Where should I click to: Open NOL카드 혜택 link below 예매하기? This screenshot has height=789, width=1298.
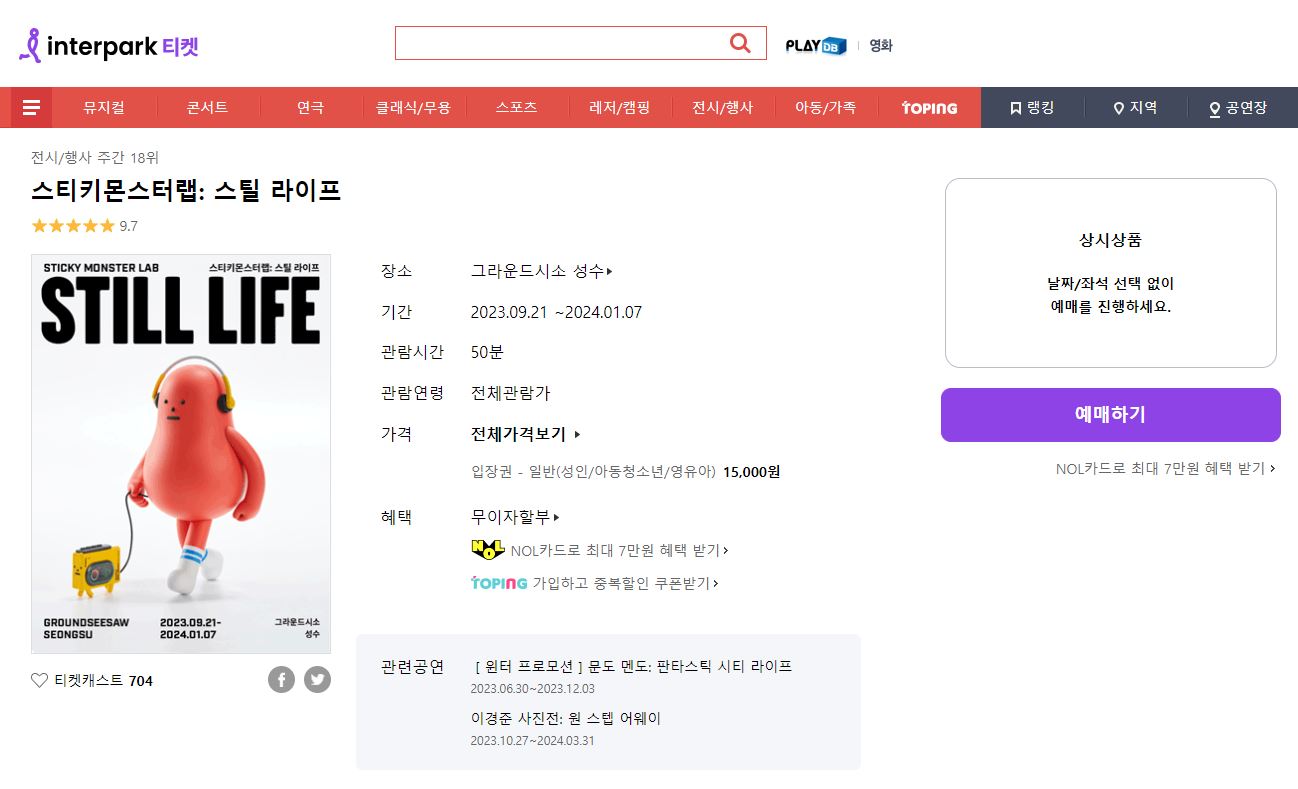pos(1165,468)
